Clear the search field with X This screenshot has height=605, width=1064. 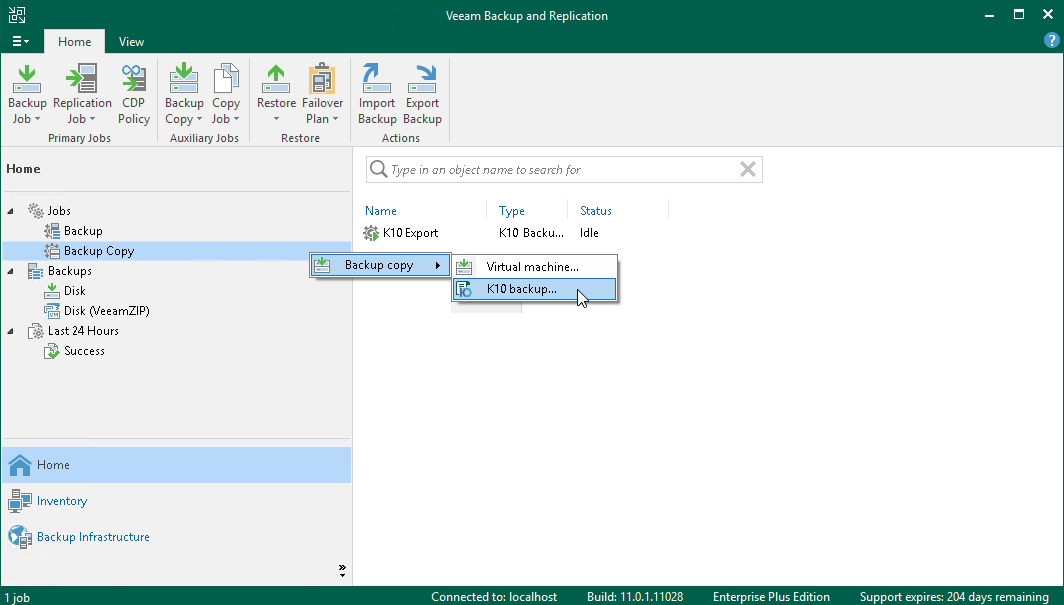coord(748,169)
